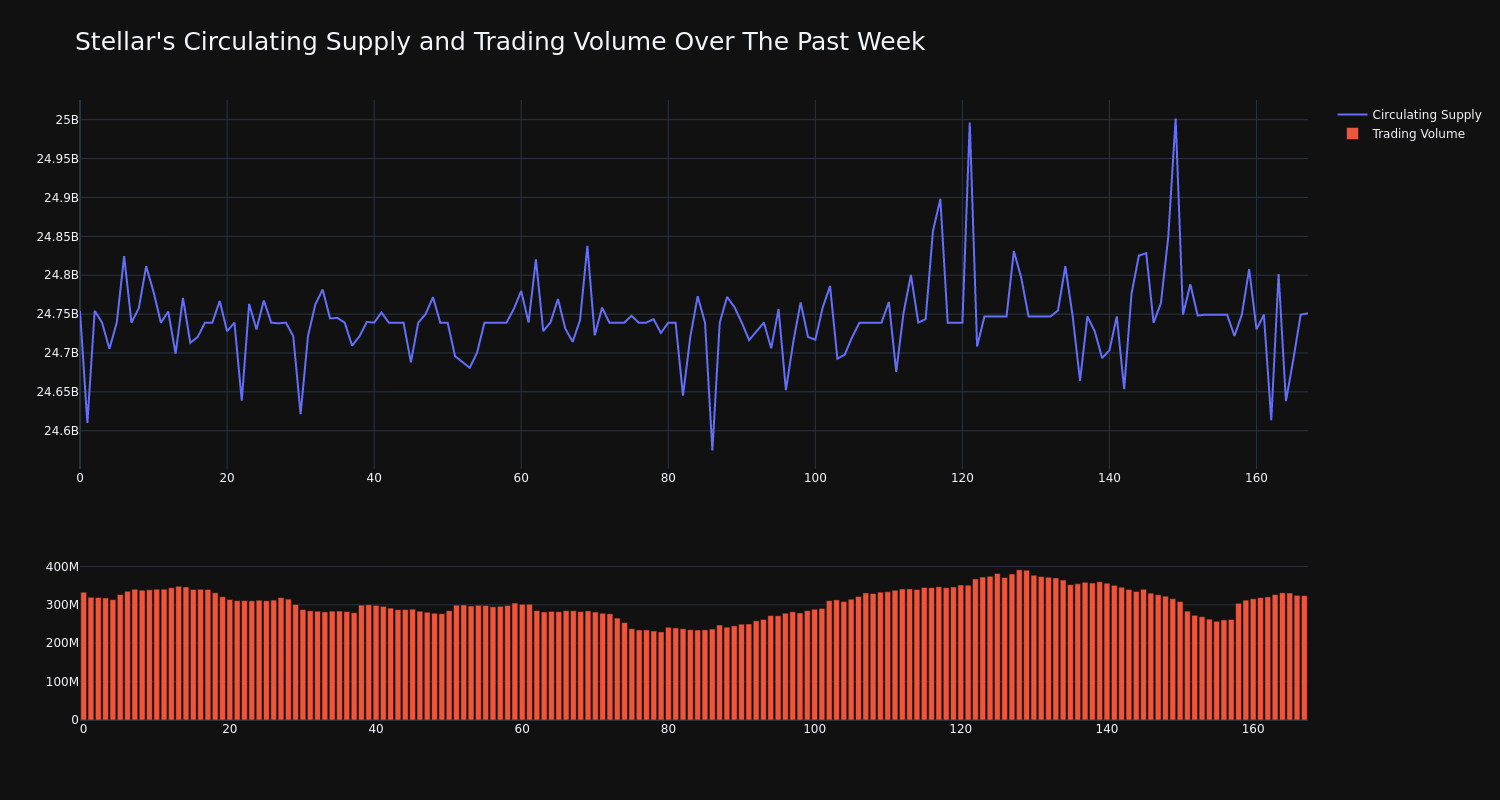The width and height of the screenshot is (1500, 800).
Task: Toggle the Circulating Supply legend entry
Action: coord(1409,115)
